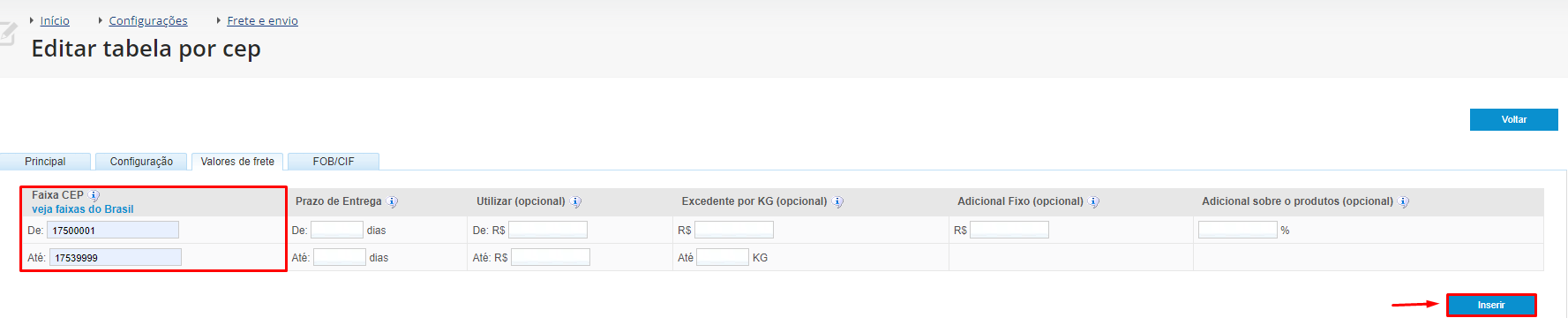Click the Adicional sobre produtos percent field
1568x318 pixels.
click(x=1238, y=230)
